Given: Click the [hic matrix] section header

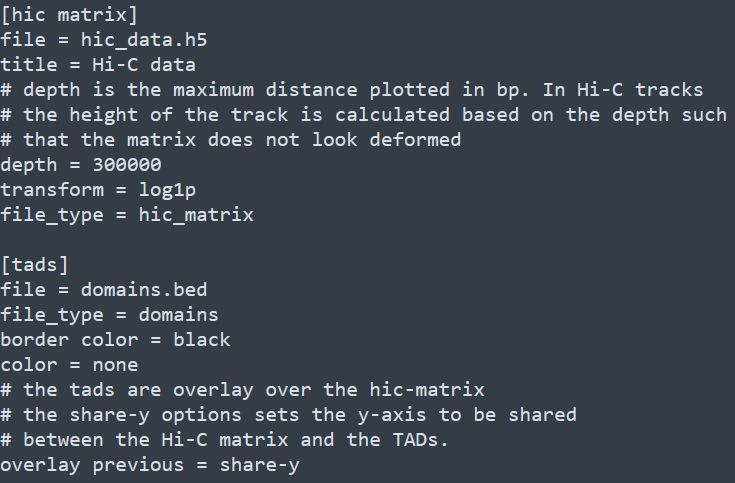Looking at the screenshot, I should click(x=69, y=15).
